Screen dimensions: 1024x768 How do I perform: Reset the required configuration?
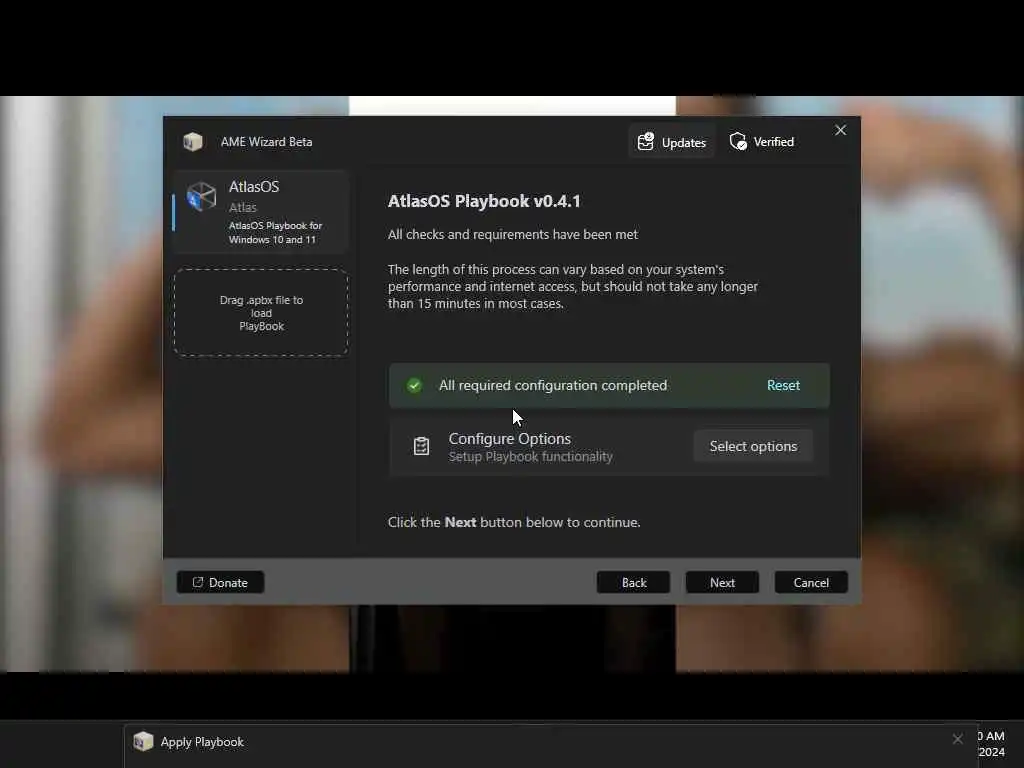pos(783,385)
